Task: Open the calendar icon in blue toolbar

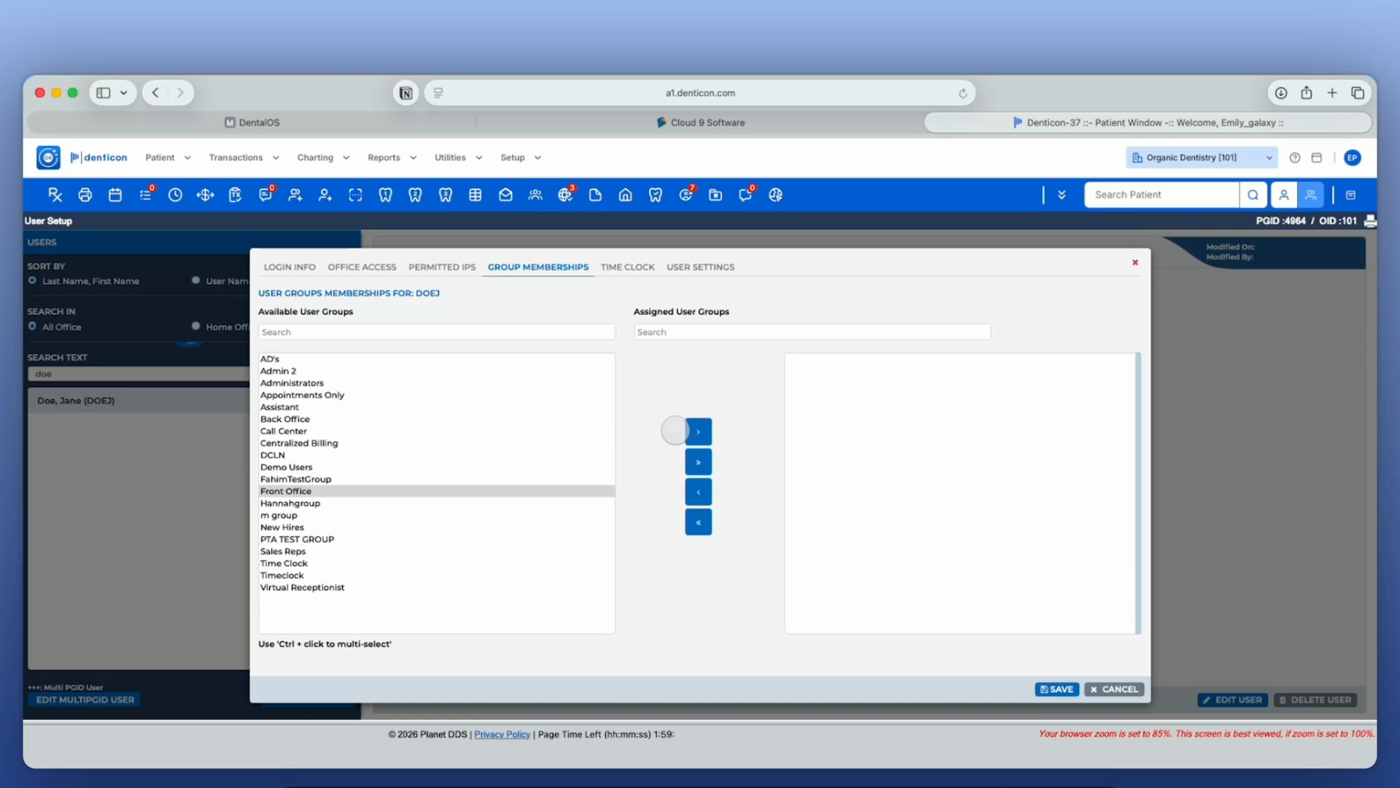Action: point(115,195)
